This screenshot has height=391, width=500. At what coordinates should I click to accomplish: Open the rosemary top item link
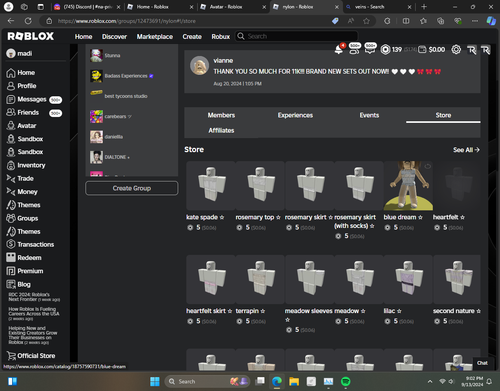[x=258, y=217]
